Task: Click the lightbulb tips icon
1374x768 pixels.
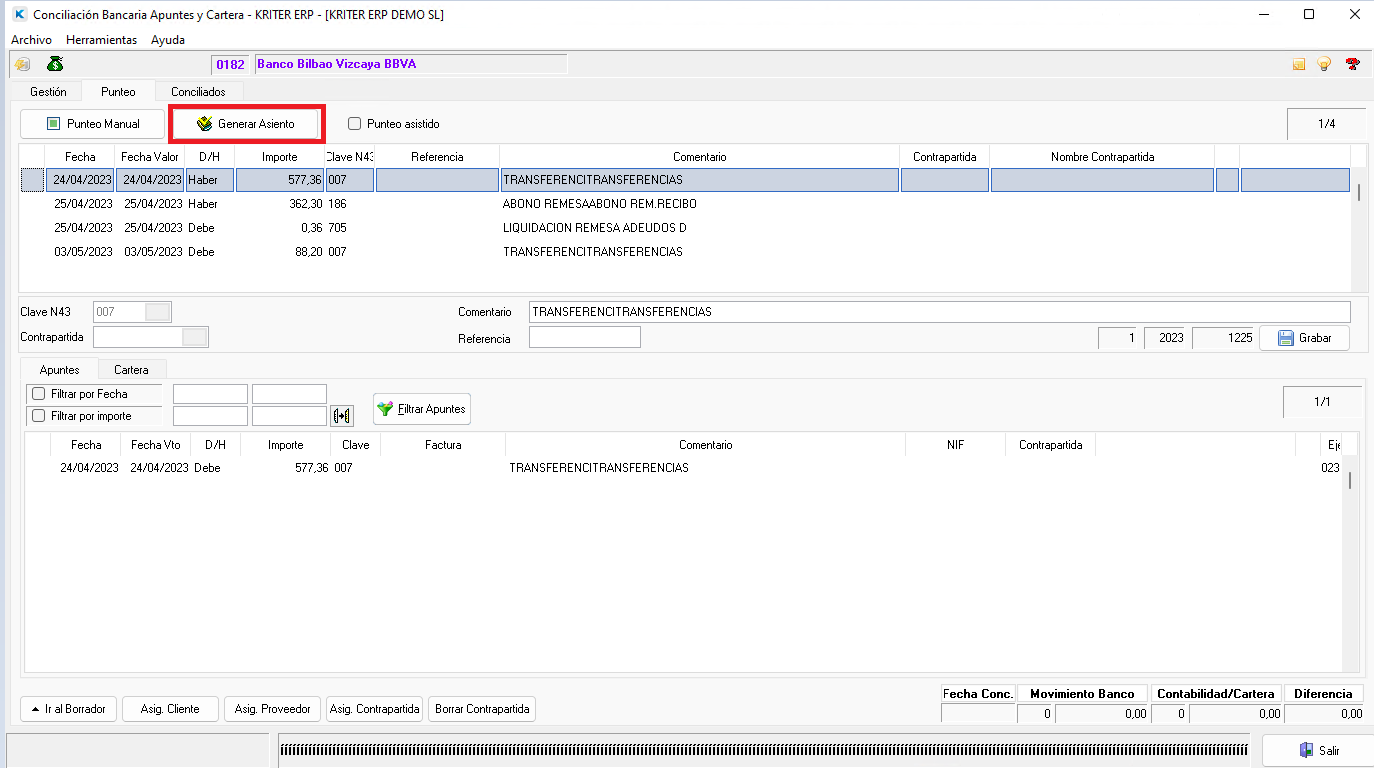Action: 1324,64
